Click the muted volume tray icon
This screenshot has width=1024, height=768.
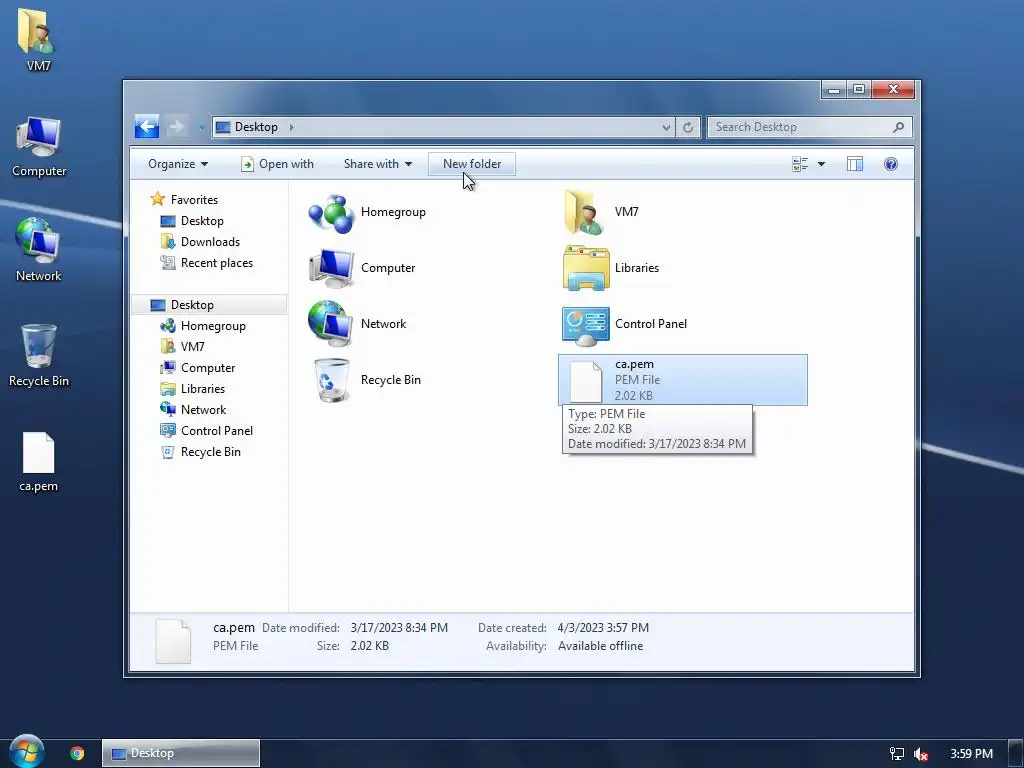pos(921,754)
